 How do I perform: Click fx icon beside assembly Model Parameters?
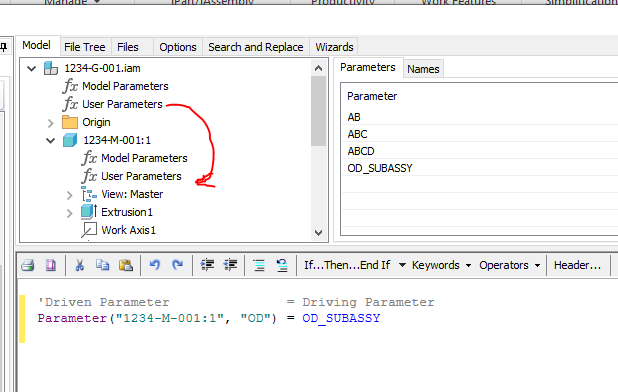(x=70, y=86)
